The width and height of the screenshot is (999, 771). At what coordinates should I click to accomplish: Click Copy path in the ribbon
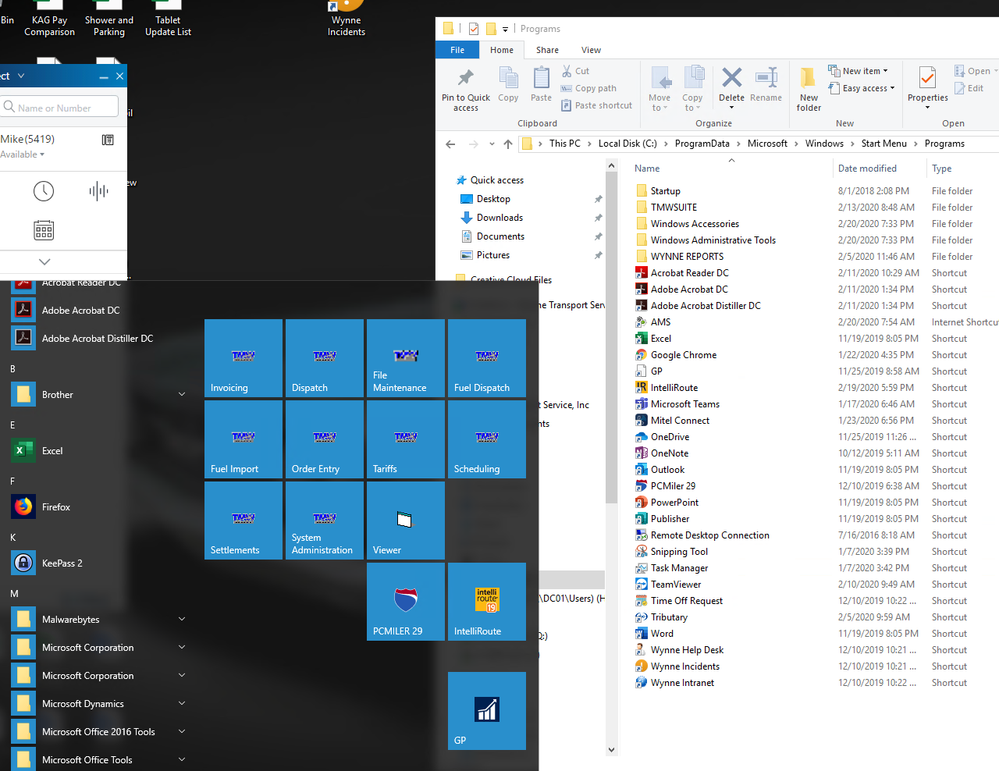click(x=589, y=88)
